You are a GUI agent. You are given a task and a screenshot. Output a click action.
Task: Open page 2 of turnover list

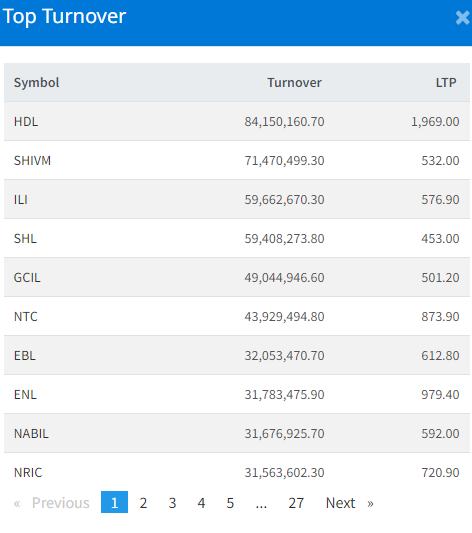[143, 503]
